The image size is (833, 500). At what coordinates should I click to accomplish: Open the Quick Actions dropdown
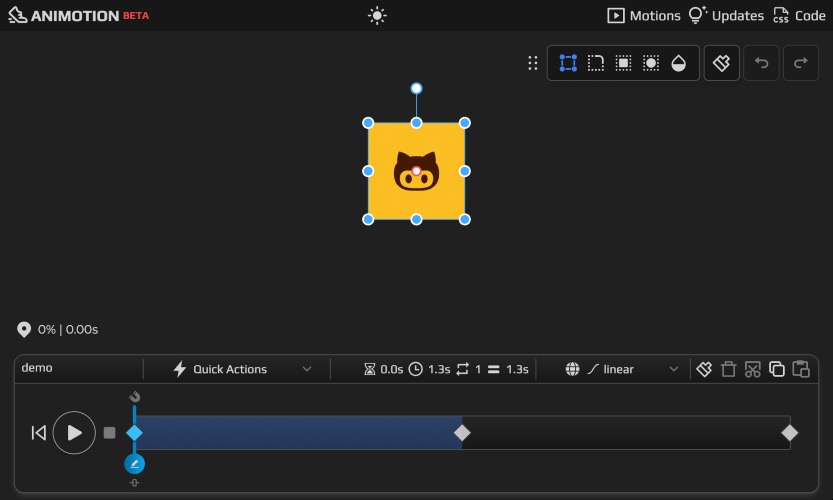click(242, 369)
